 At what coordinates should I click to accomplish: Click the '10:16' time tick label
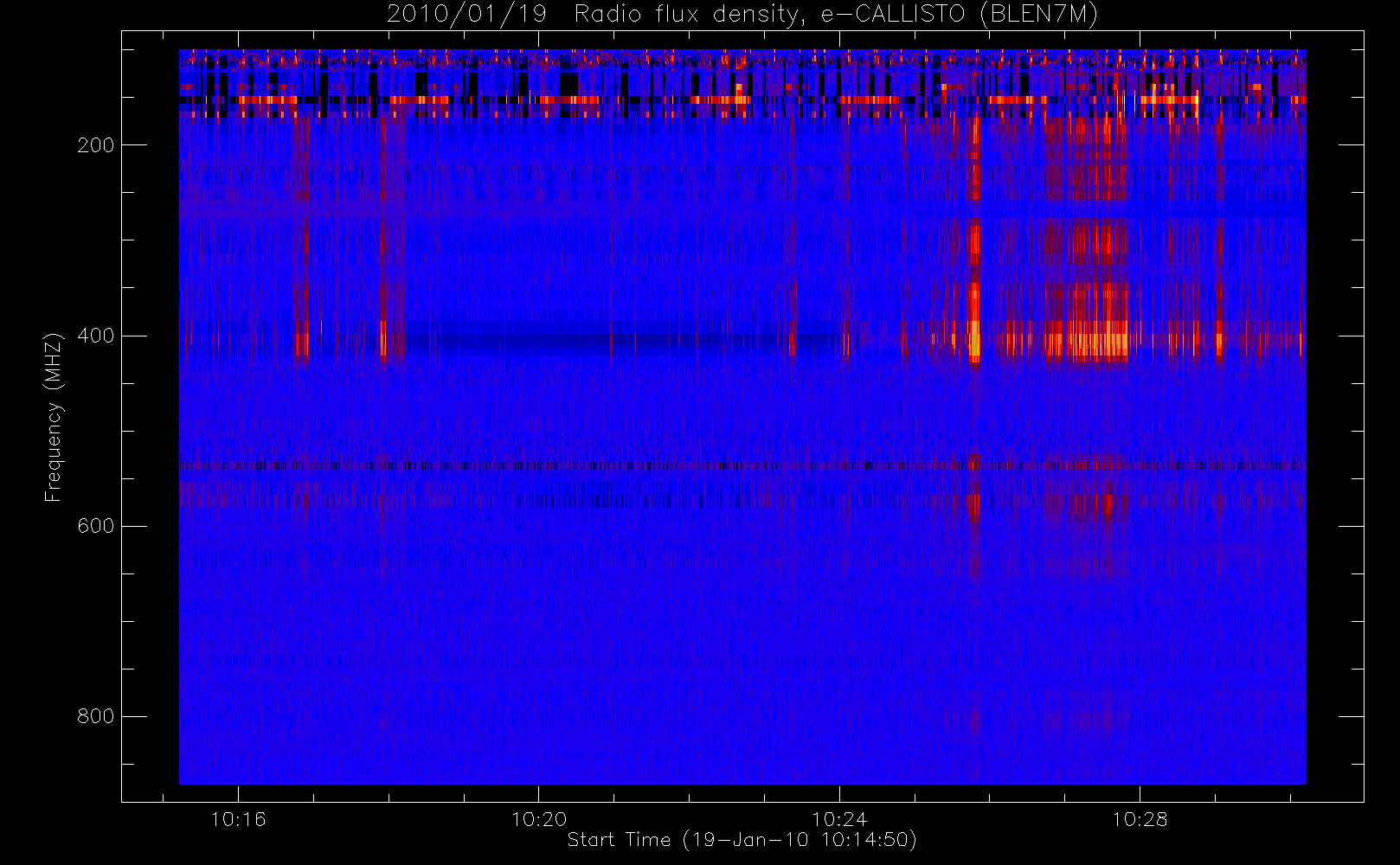click(x=239, y=819)
